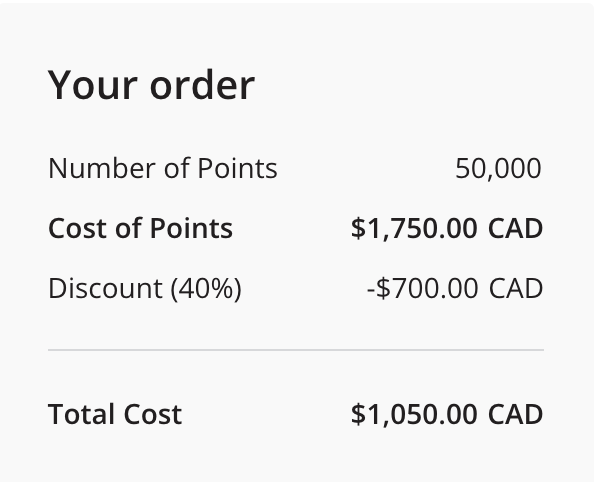602x482 pixels.
Task: Click the 50,000 points value
Action: (x=498, y=168)
